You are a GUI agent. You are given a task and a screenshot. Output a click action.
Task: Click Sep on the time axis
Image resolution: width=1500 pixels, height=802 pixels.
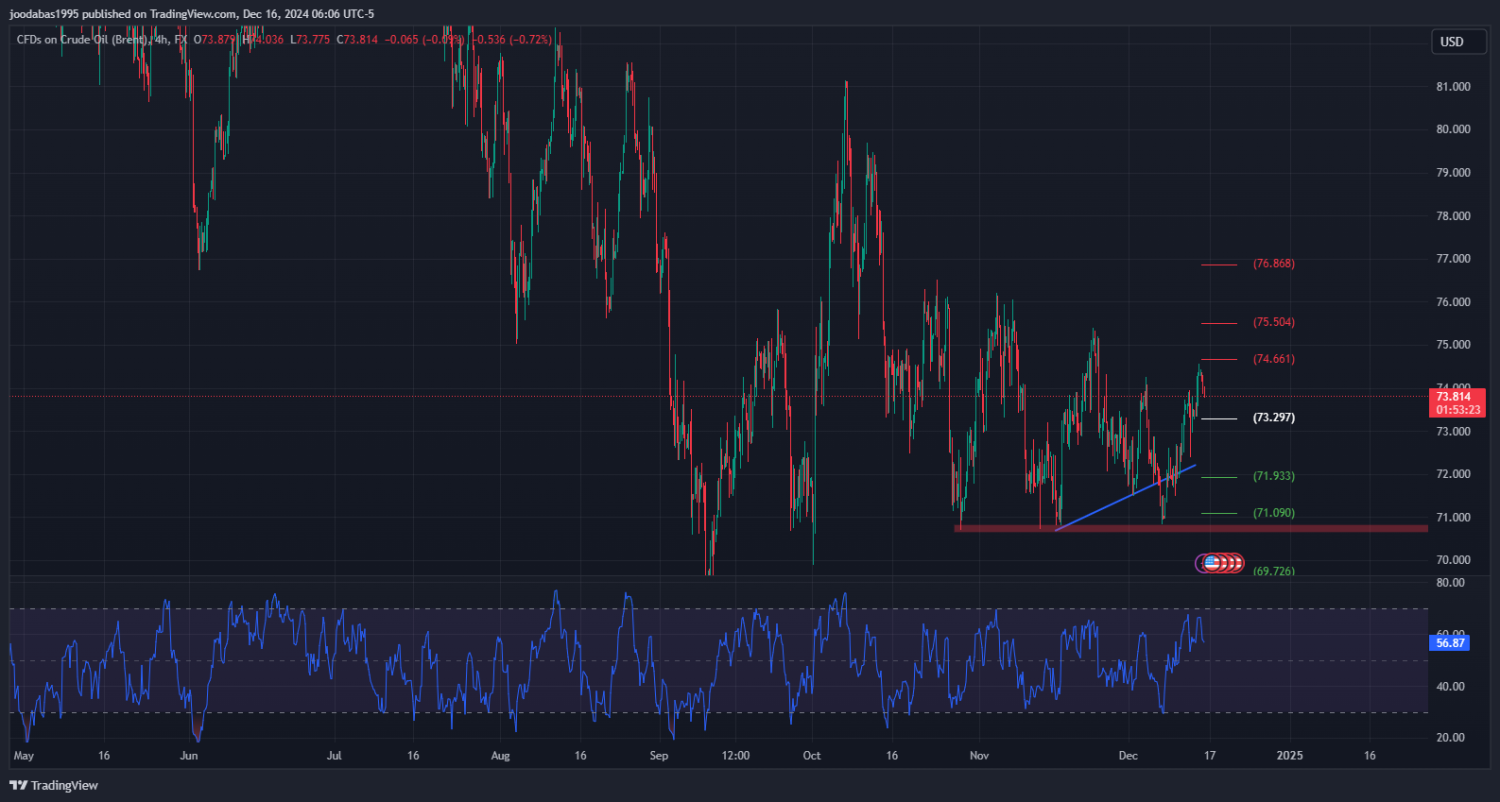(658, 756)
